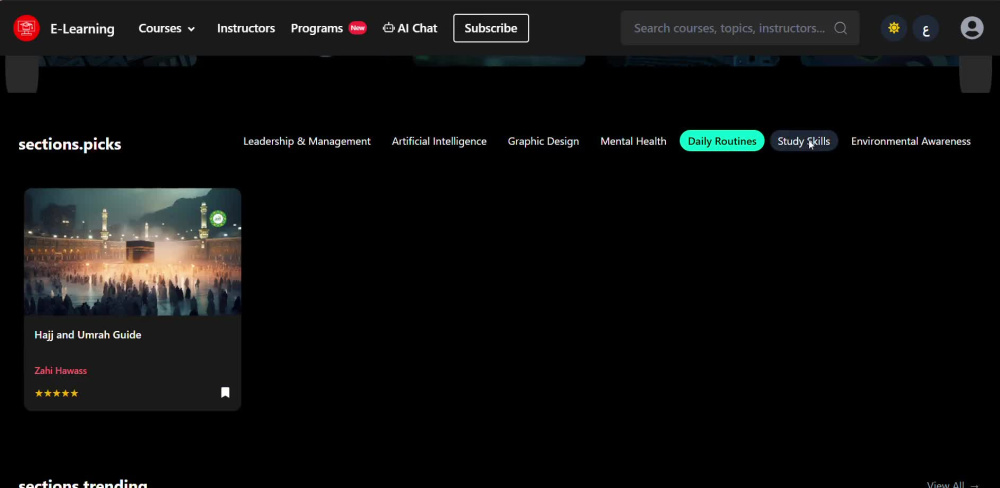Open AI Chat from the navbar

click(x=410, y=28)
